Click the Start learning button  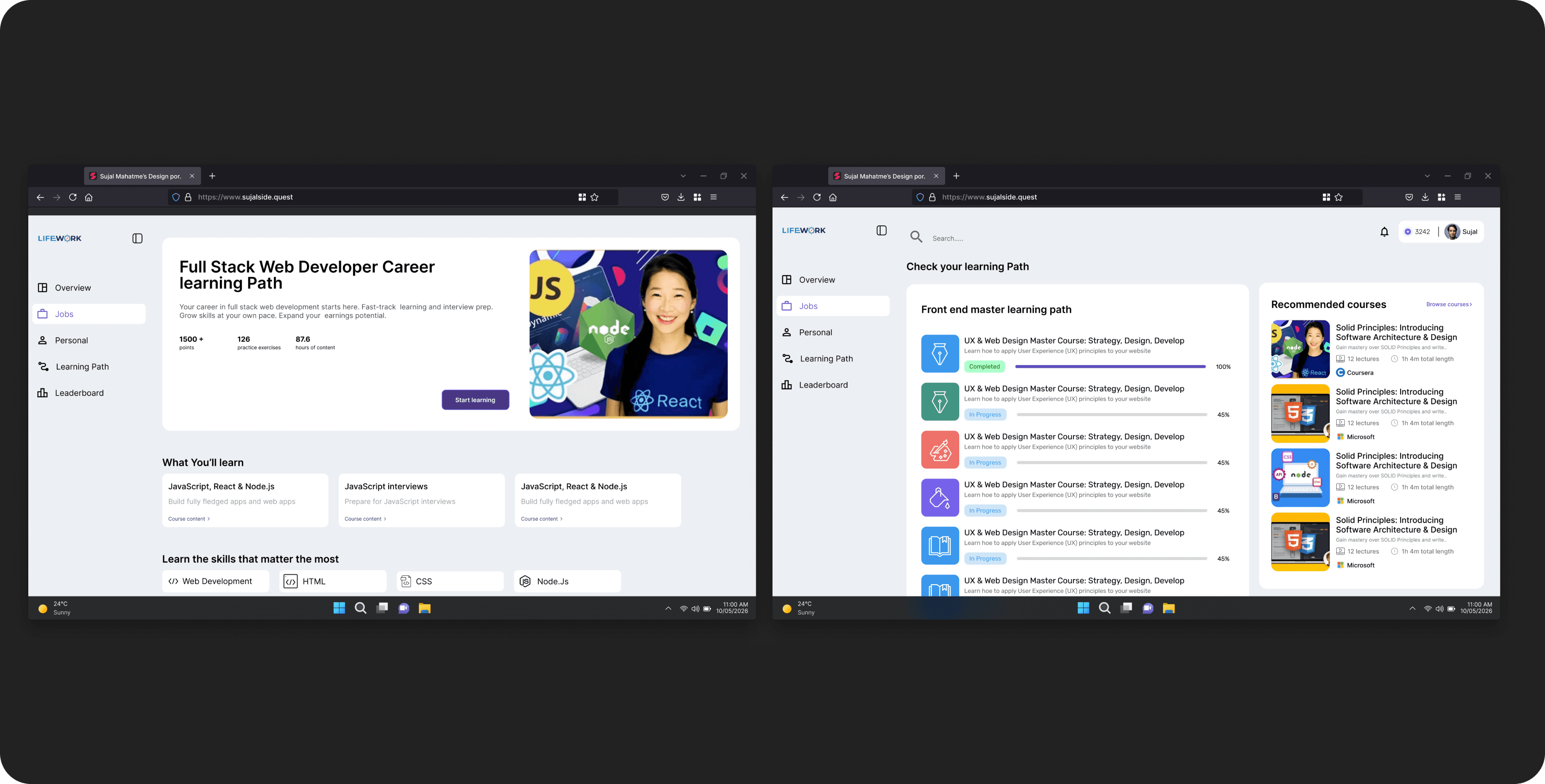pyautogui.click(x=475, y=400)
